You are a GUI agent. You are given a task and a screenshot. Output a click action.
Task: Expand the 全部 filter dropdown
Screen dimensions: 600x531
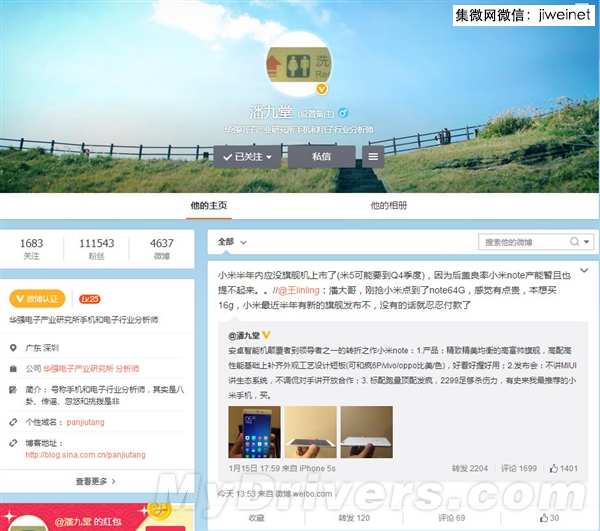click(232, 242)
